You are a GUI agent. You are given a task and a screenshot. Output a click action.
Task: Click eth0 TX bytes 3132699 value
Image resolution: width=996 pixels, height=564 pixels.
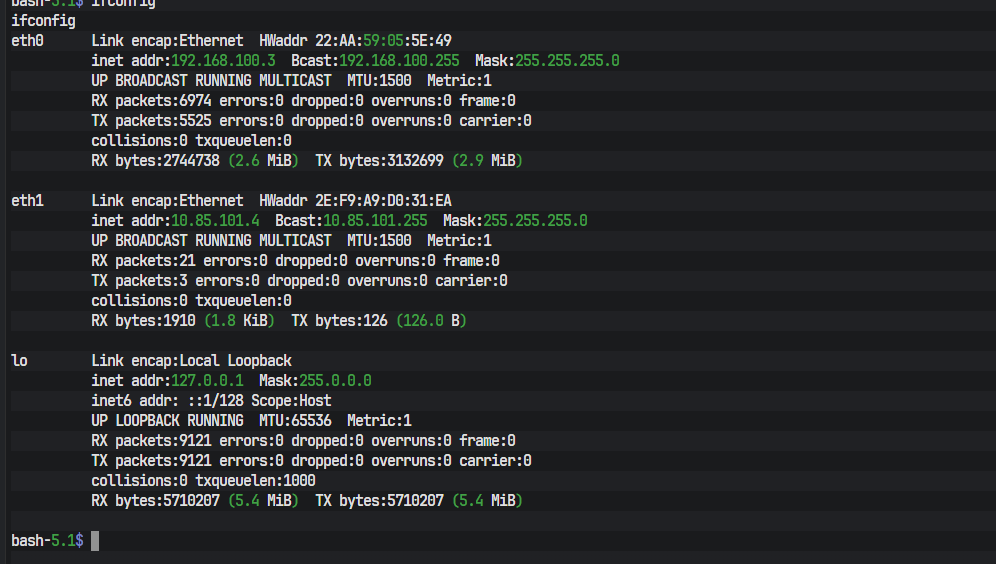pyautogui.click(x=415, y=161)
